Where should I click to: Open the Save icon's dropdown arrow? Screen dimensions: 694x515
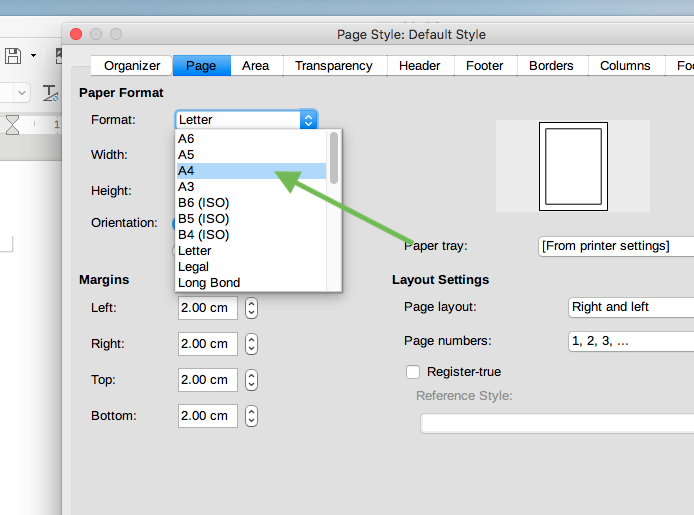tap(34, 55)
